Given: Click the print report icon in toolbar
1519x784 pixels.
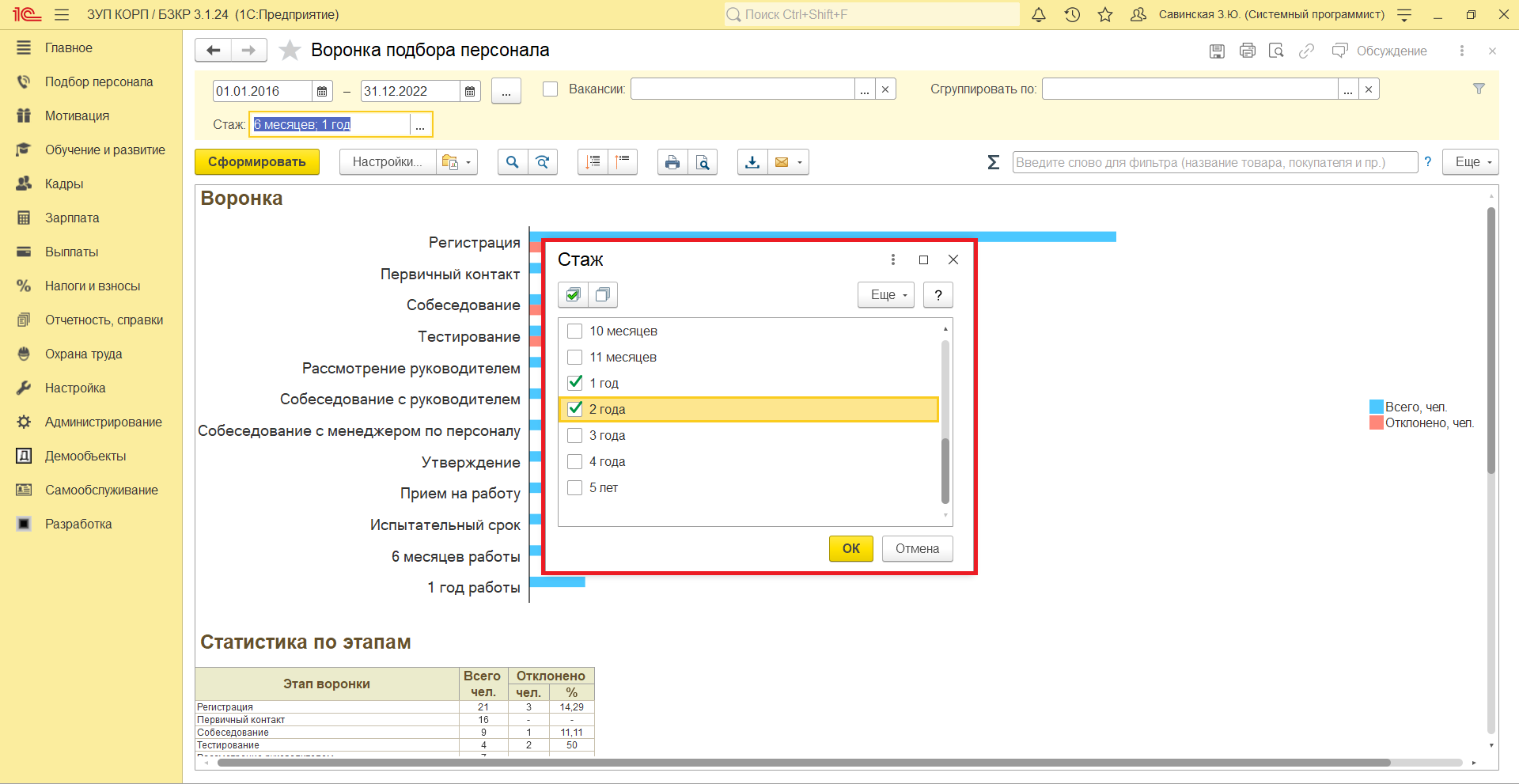Looking at the screenshot, I should point(672,162).
